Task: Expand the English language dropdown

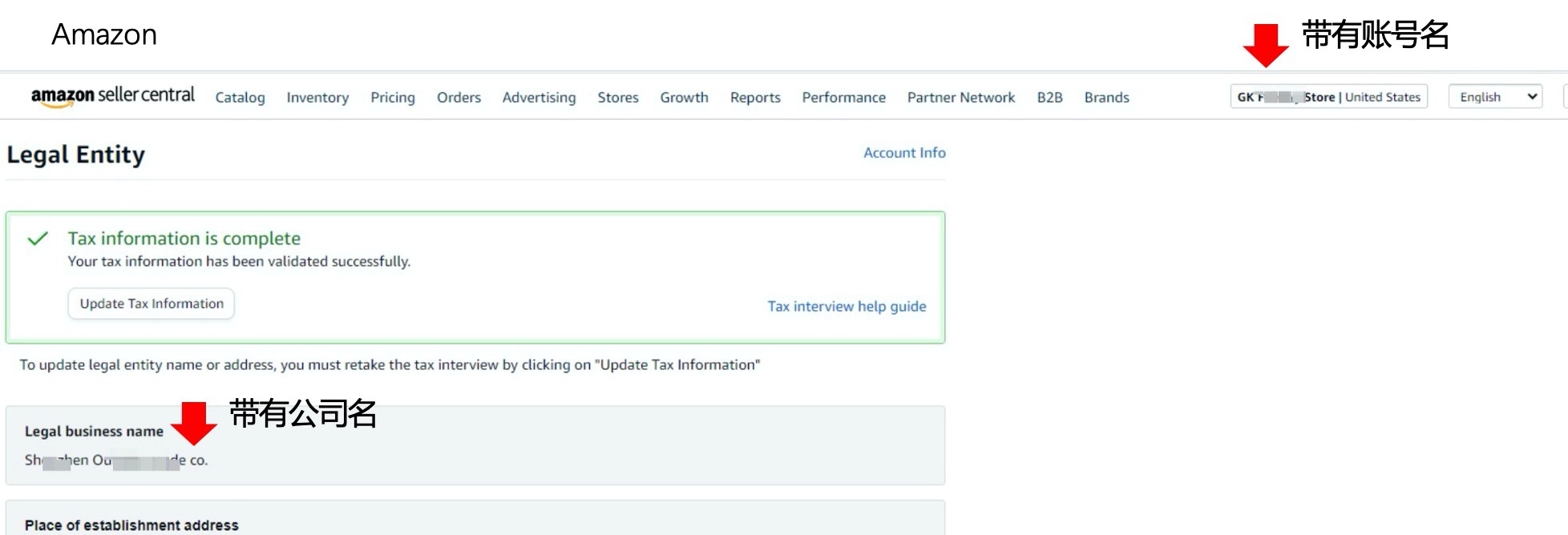Action: pos(1495,97)
